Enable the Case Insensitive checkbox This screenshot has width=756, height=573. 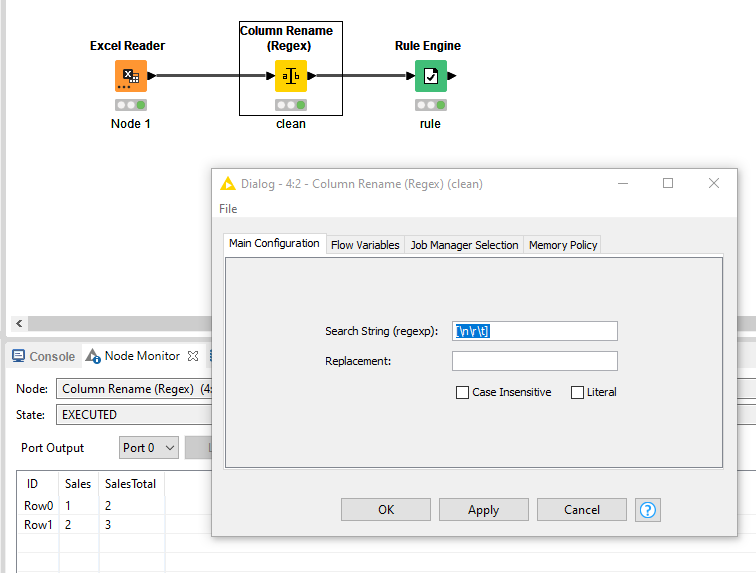(x=462, y=393)
